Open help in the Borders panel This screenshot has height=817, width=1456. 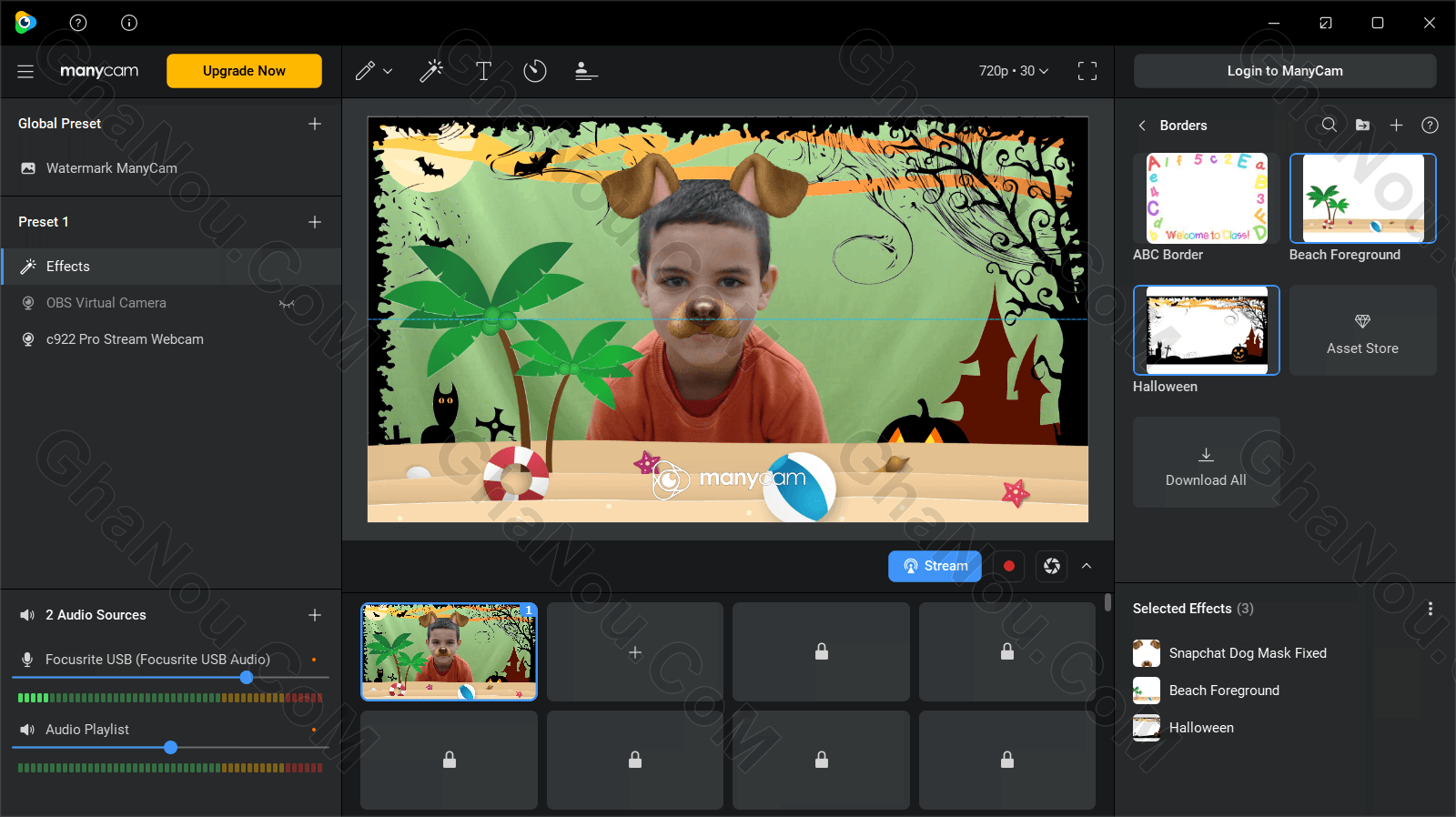1430,125
